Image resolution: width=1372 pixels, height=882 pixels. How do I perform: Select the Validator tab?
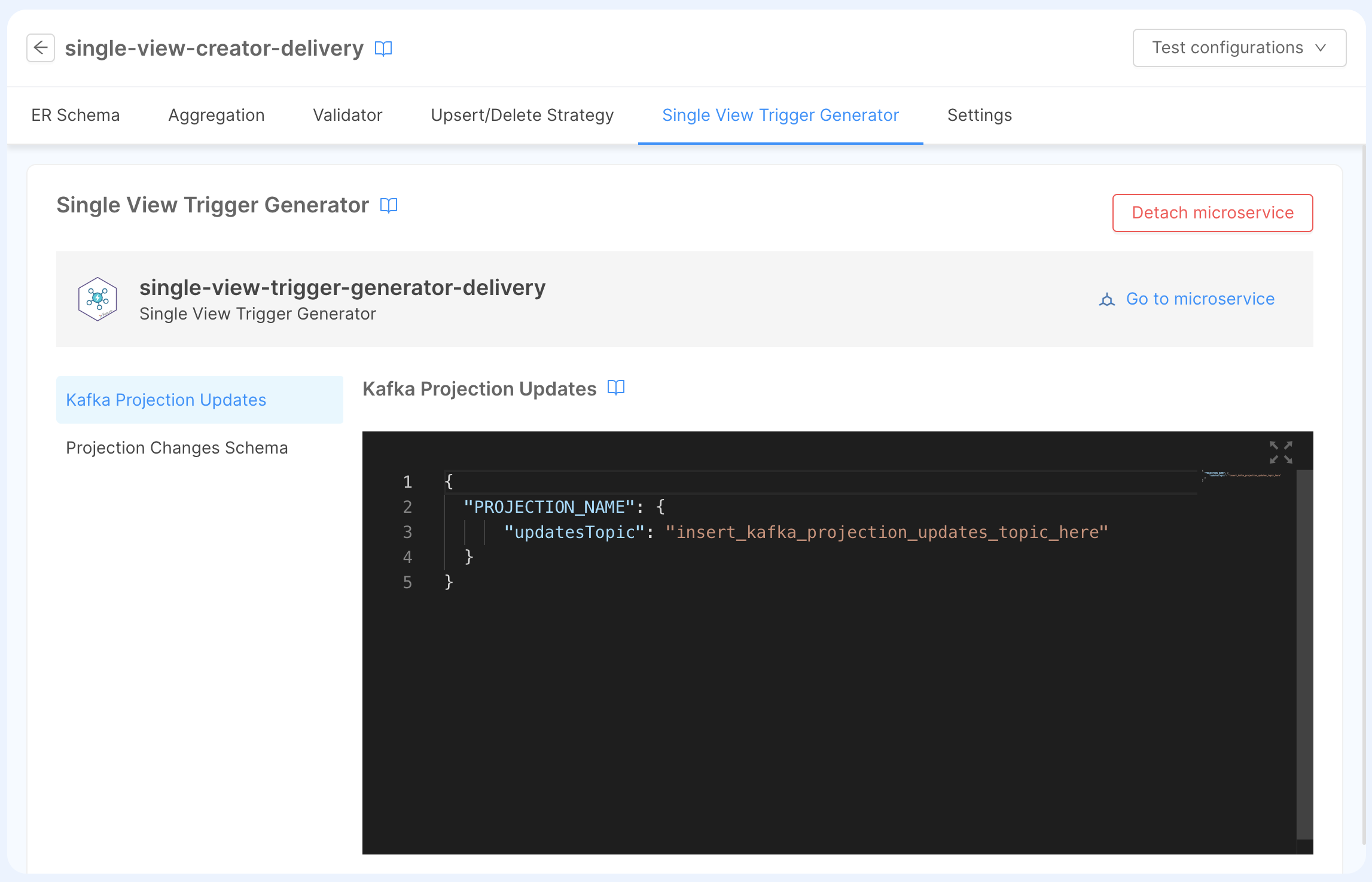tap(347, 115)
